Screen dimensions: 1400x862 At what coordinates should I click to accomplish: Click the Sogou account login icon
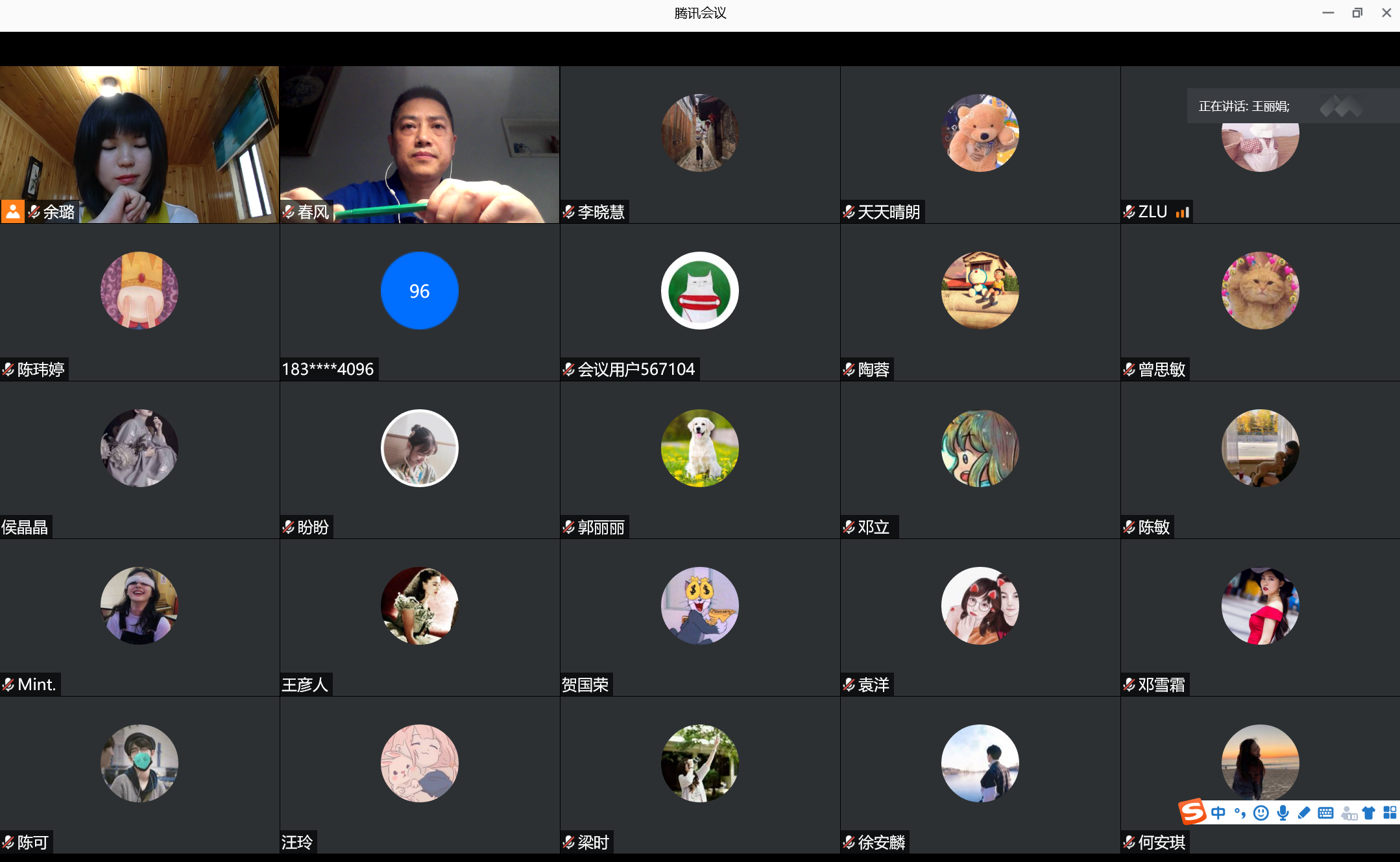[x=1349, y=813]
